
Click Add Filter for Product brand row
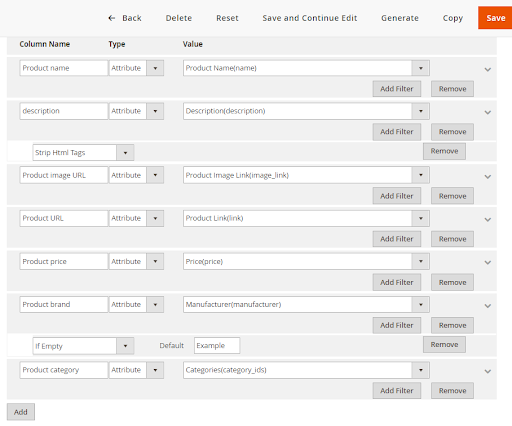tap(397, 325)
